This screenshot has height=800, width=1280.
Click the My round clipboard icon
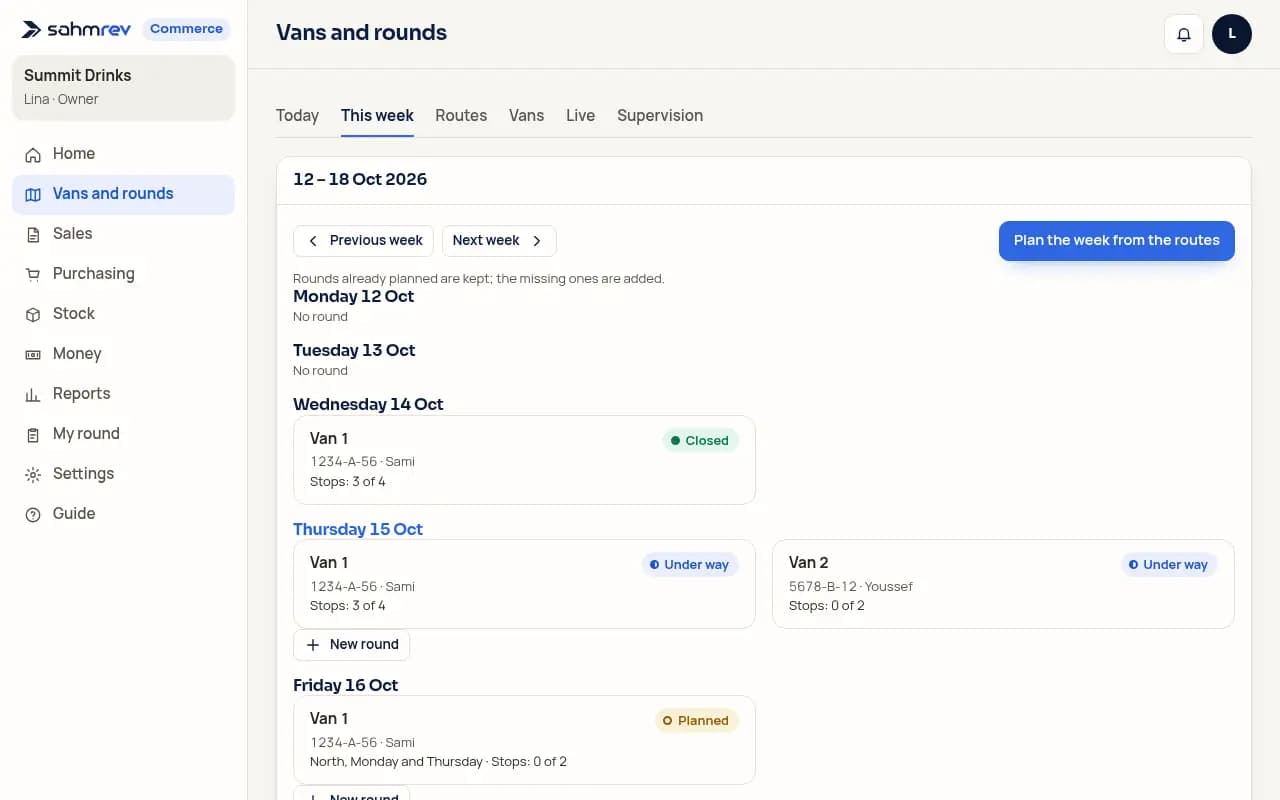33,434
